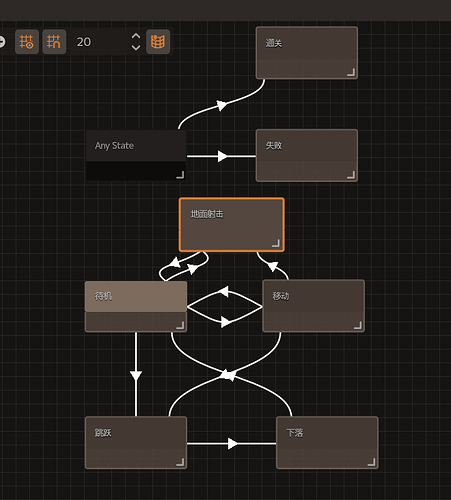Select transition arrow from 待机 to 地面射击

[193, 269]
